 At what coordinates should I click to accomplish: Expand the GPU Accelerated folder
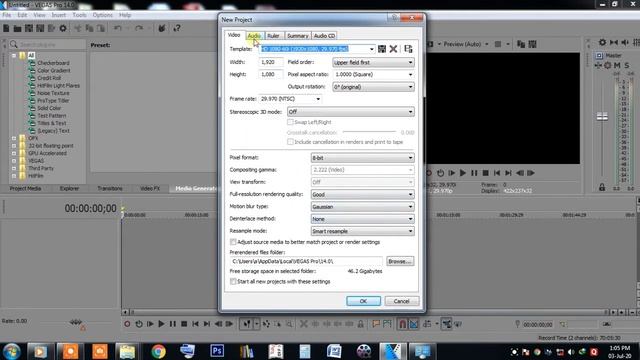(14, 153)
